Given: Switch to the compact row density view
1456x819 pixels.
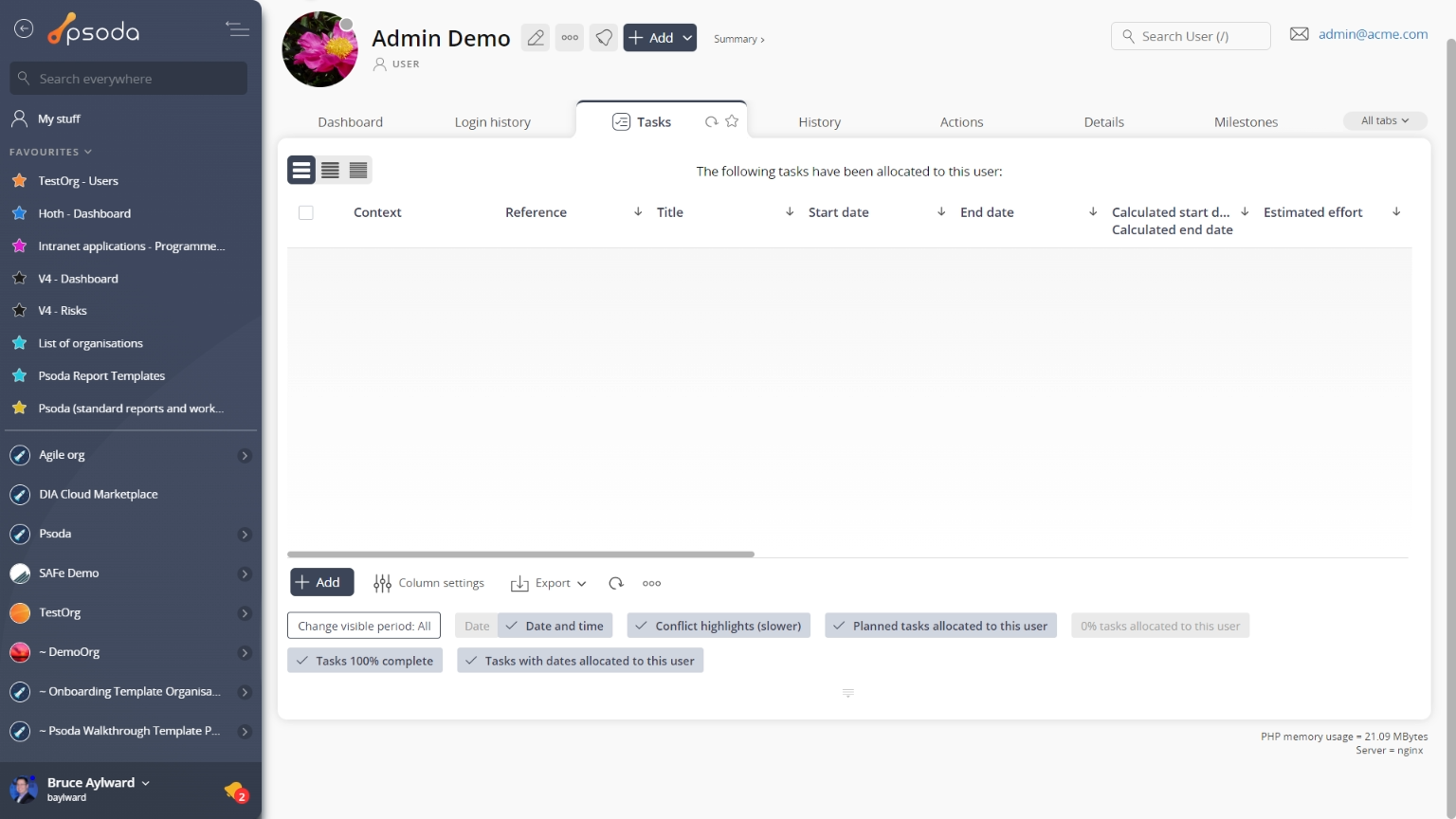Looking at the screenshot, I should pos(358,170).
